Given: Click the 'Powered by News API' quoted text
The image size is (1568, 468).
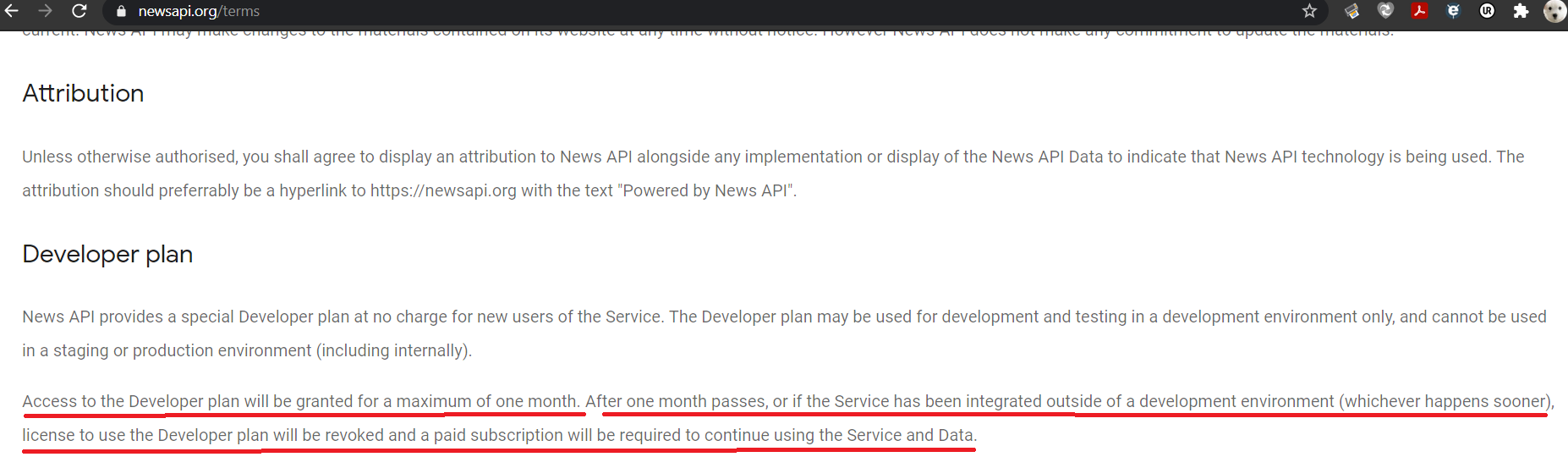Looking at the screenshot, I should 707,190.
